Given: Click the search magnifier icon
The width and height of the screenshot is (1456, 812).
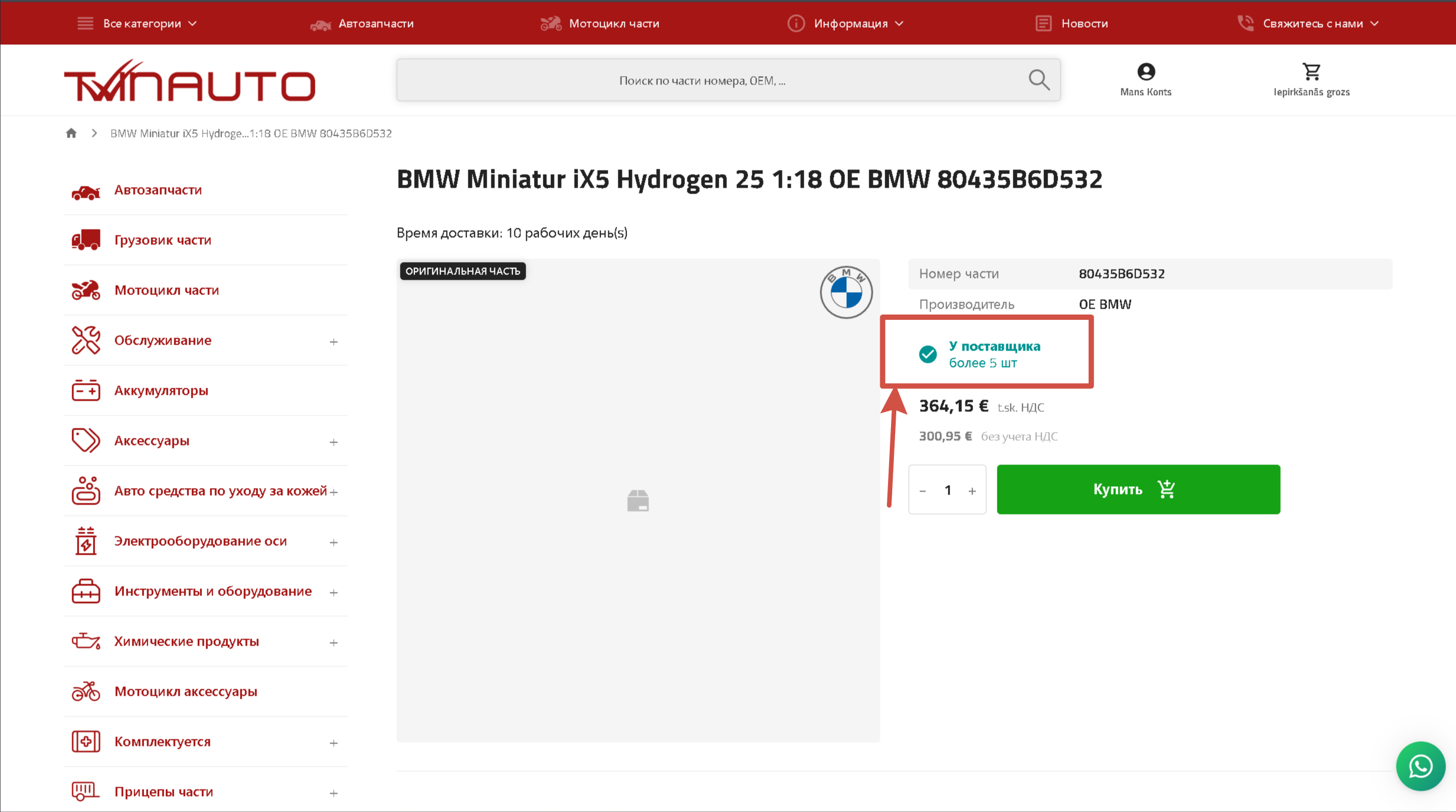Looking at the screenshot, I should [1039, 80].
